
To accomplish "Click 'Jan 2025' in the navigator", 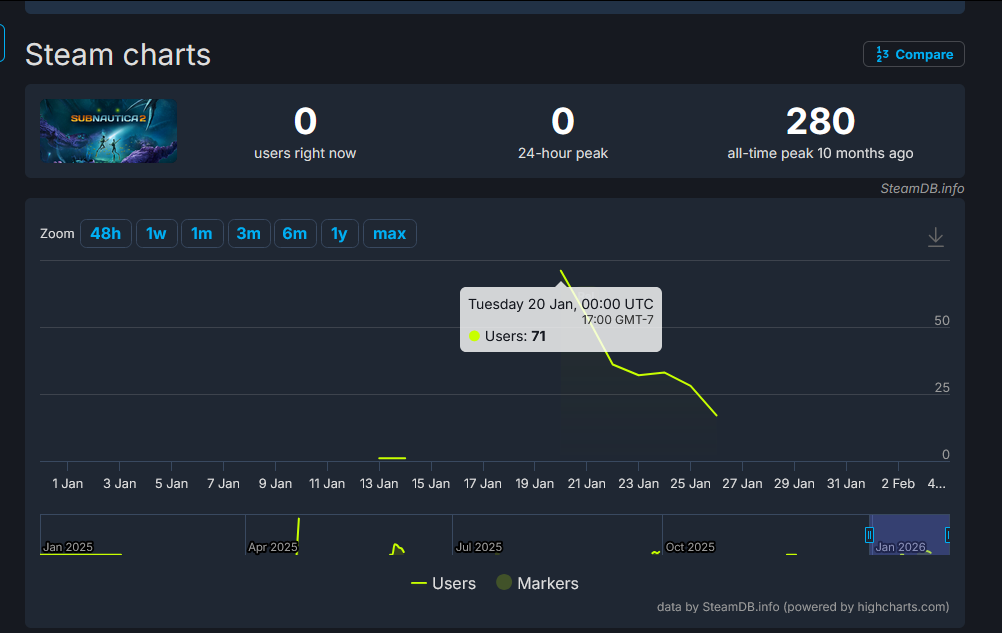I will tap(68, 547).
